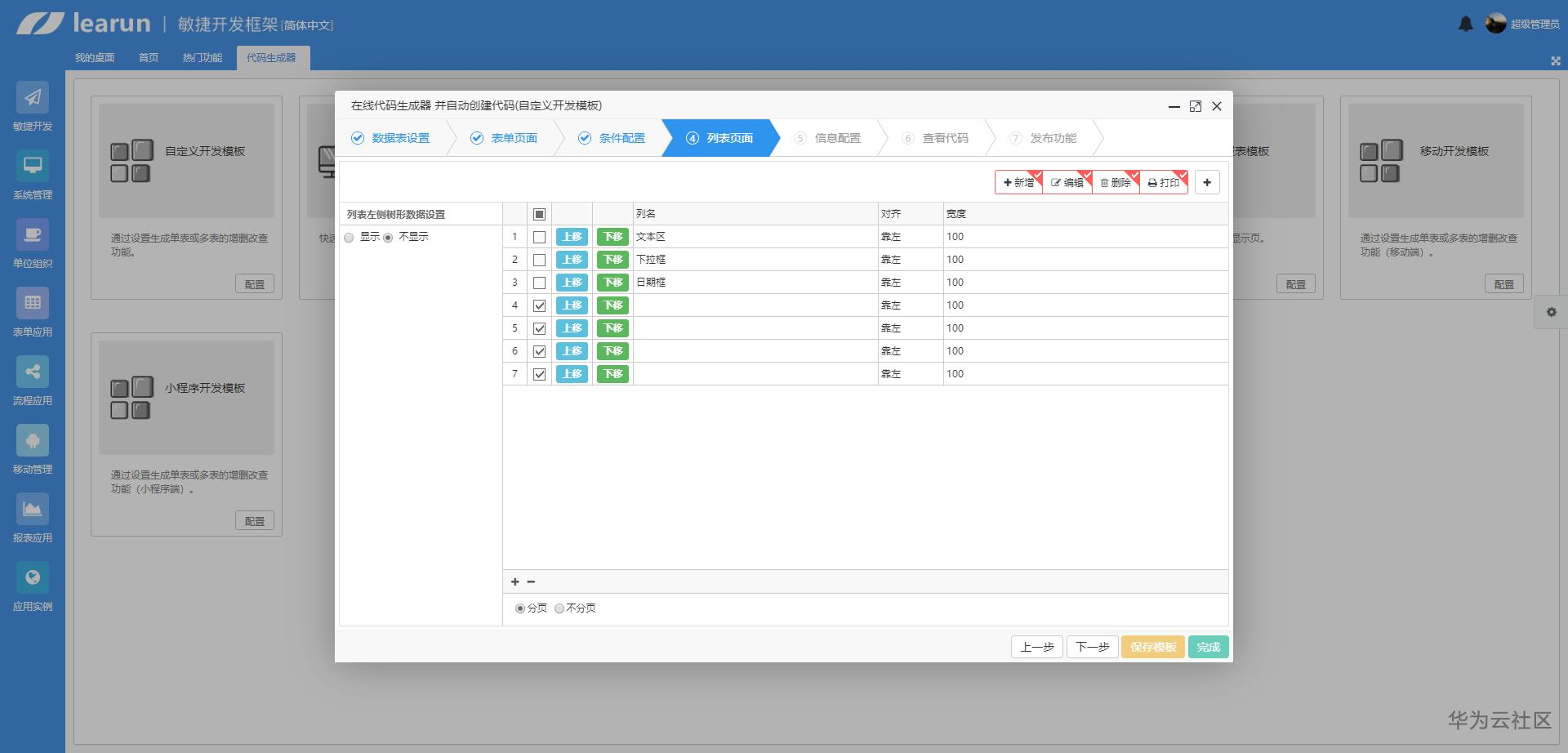Viewport: 1568px width, 753px height.
Task: Open the 系统管理 sidebar module
Action: point(33,176)
